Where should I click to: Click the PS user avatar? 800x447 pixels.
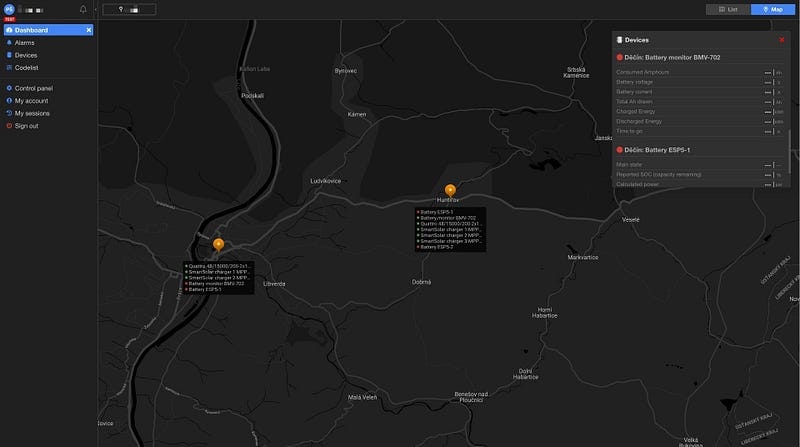click(9, 9)
